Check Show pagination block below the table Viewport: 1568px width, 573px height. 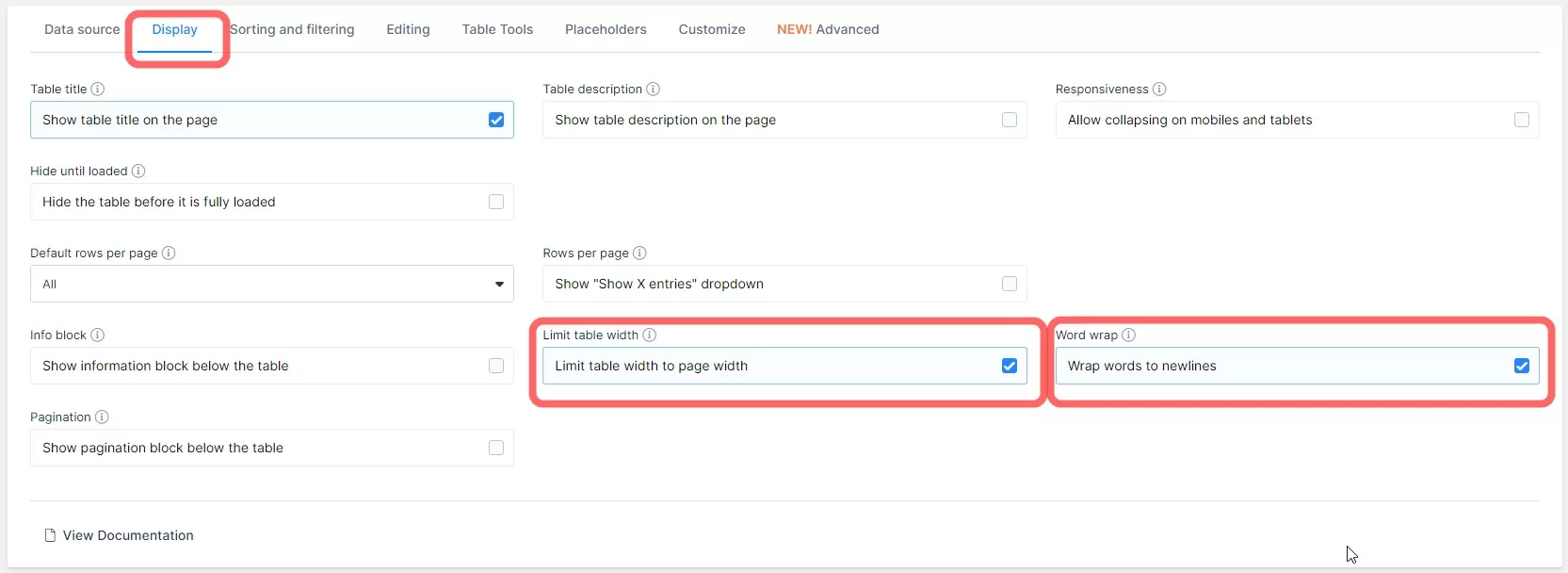tap(496, 448)
